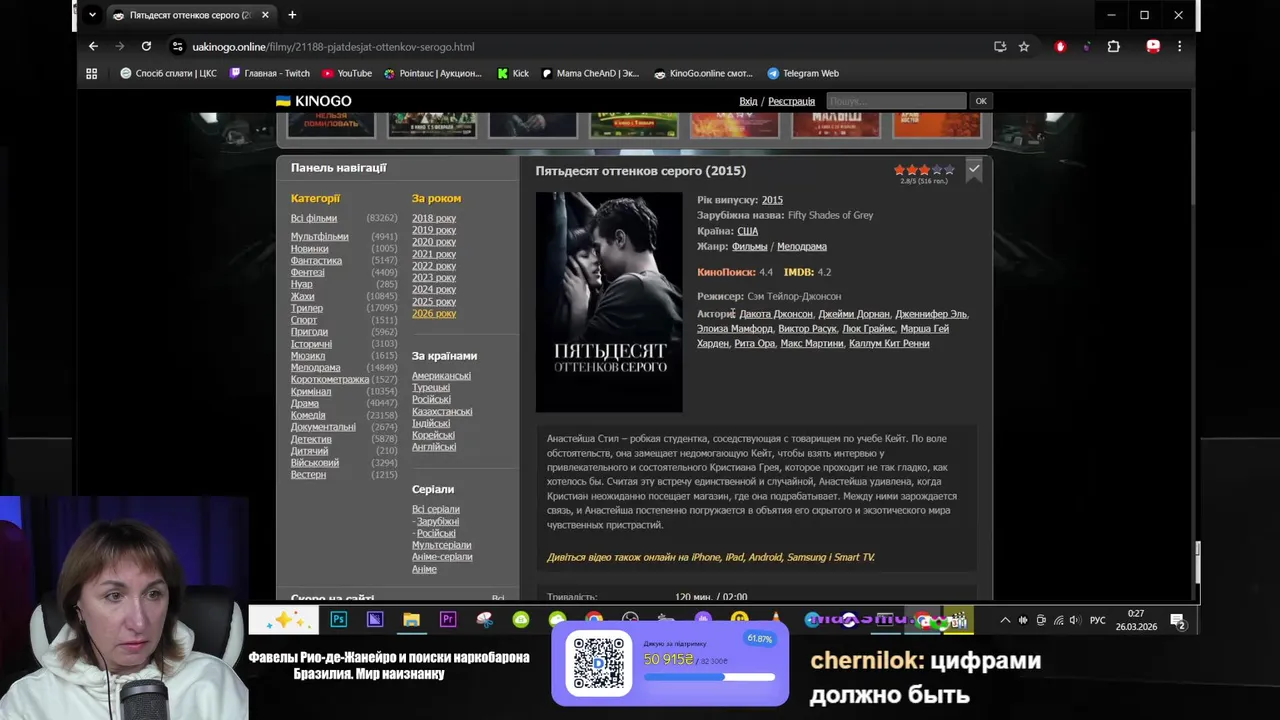Screen dimensions: 1280x720
Task: Click the OK search button
Action: (980, 101)
